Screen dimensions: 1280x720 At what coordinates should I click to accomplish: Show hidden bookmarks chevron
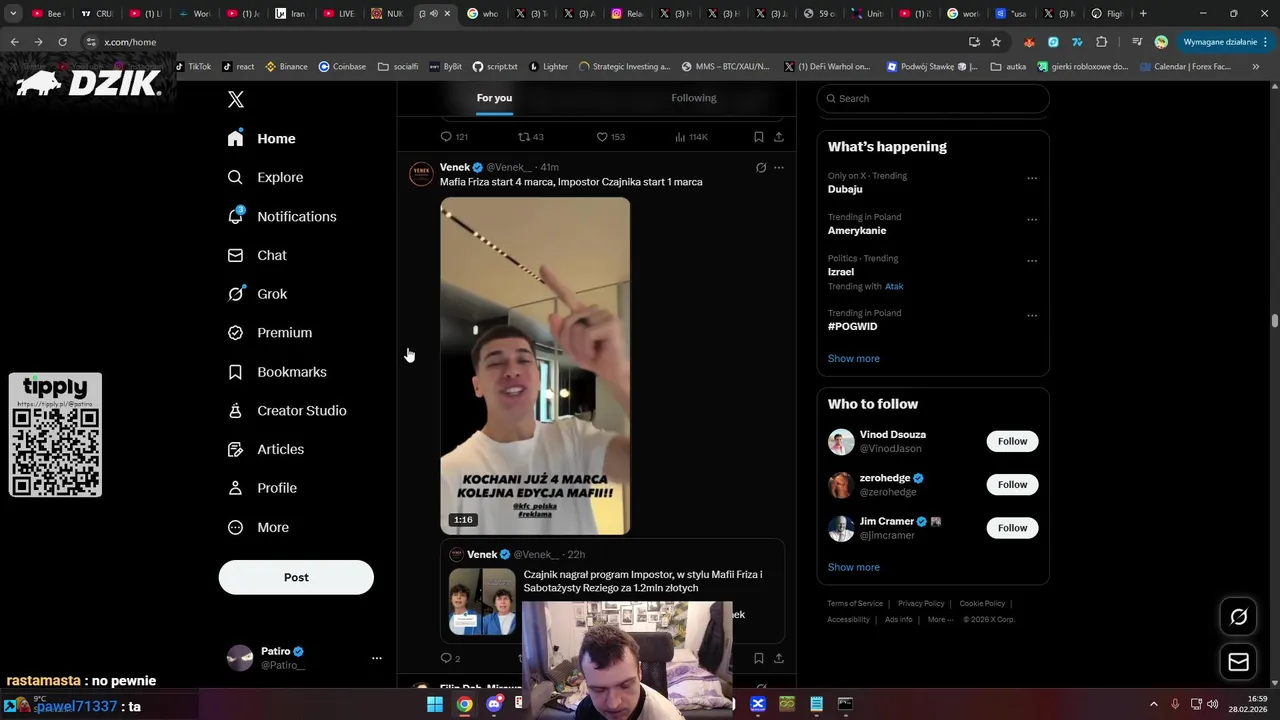coord(1255,67)
